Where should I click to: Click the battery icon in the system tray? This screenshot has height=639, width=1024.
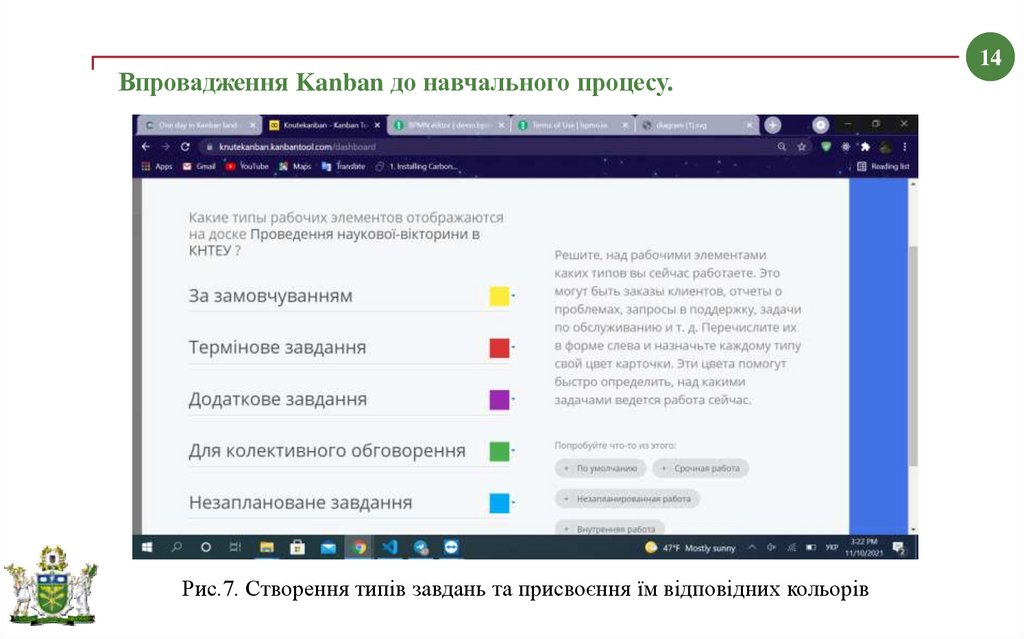click(811, 548)
